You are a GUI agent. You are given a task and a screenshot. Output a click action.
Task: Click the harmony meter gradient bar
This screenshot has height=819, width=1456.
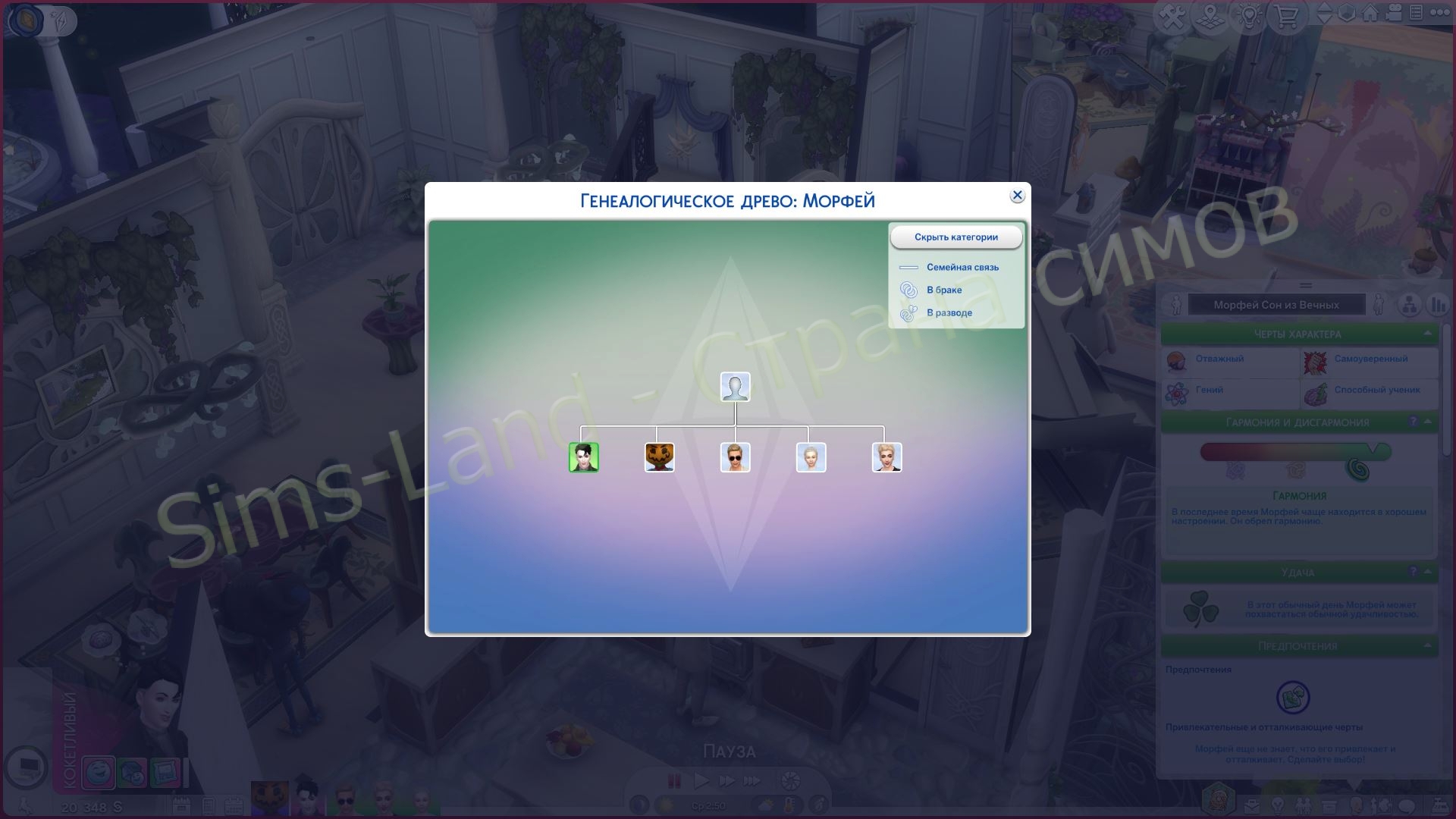click(x=1294, y=453)
